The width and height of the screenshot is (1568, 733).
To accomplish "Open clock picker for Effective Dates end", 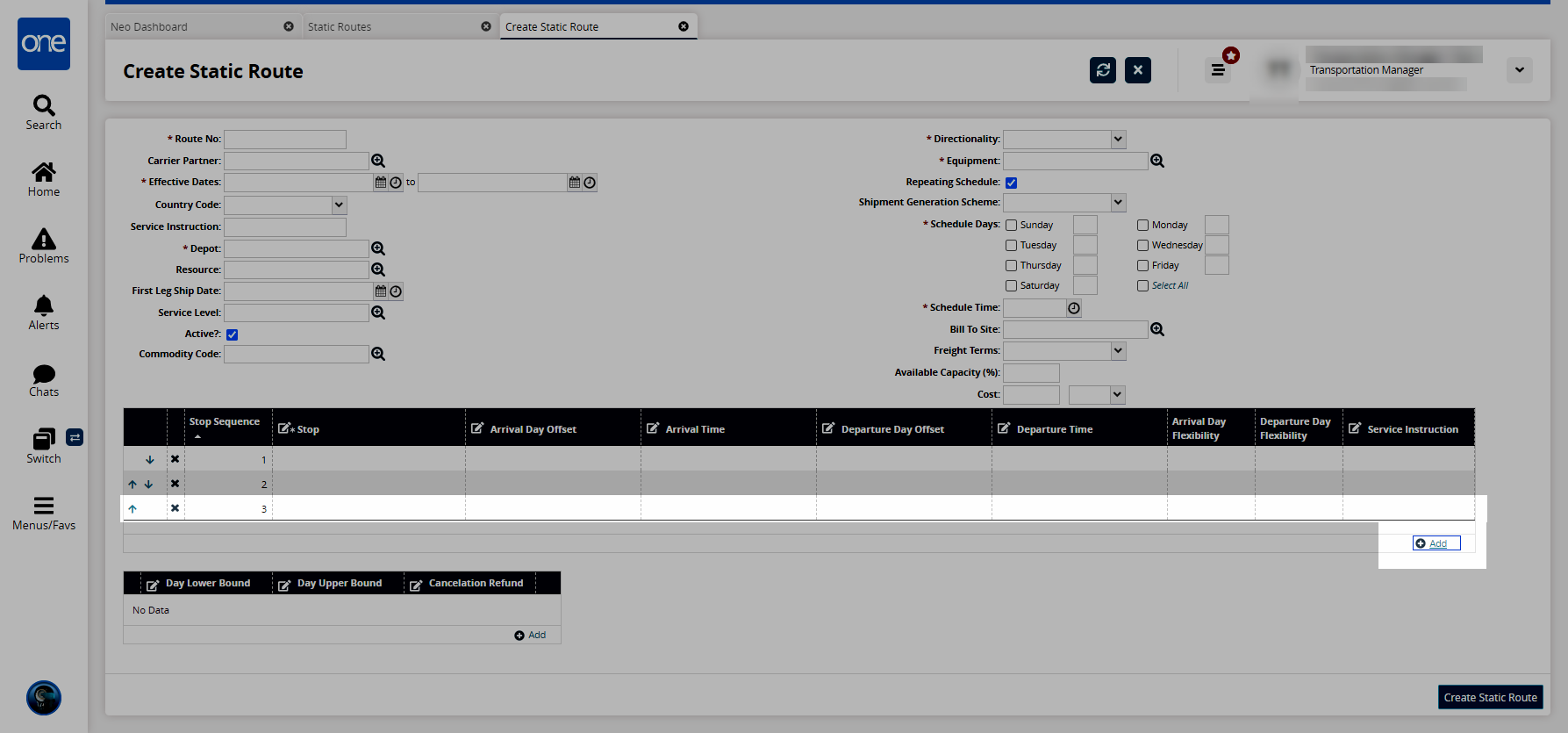I will click(x=590, y=183).
